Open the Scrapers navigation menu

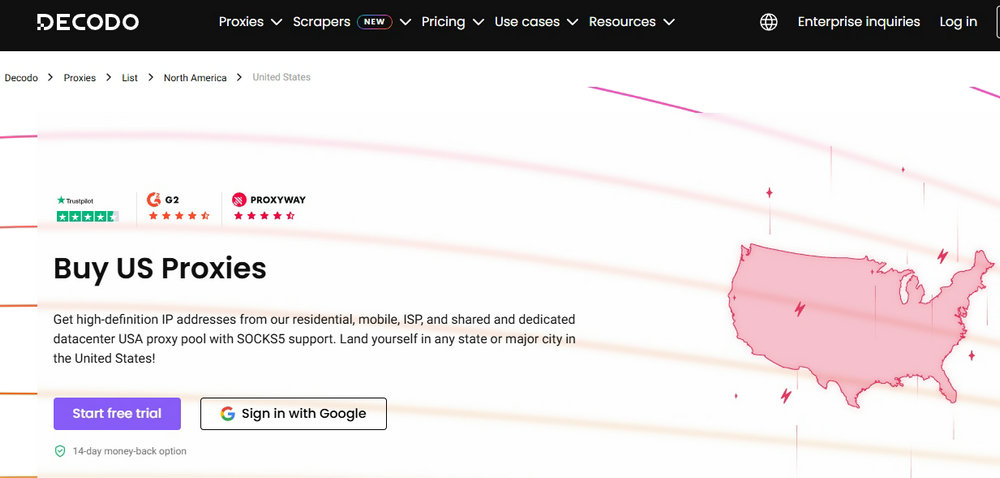321,22
